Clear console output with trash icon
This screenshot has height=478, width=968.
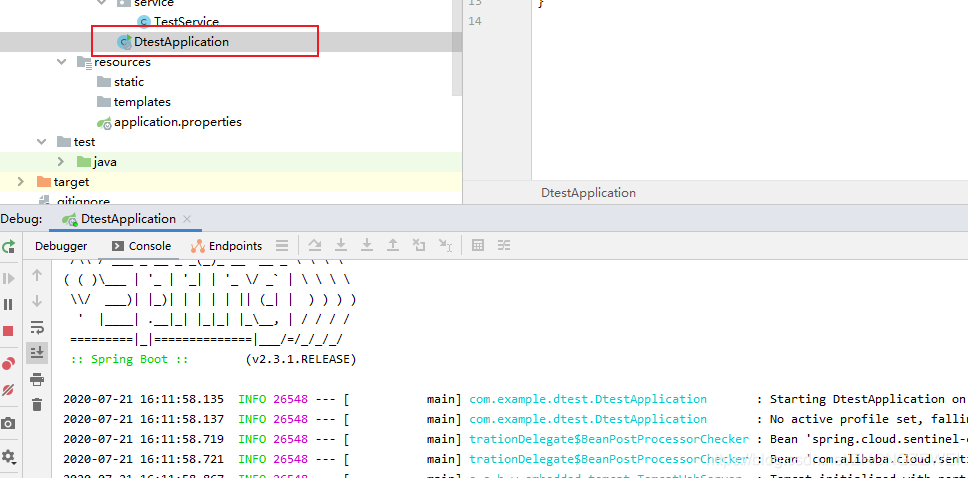37,405
